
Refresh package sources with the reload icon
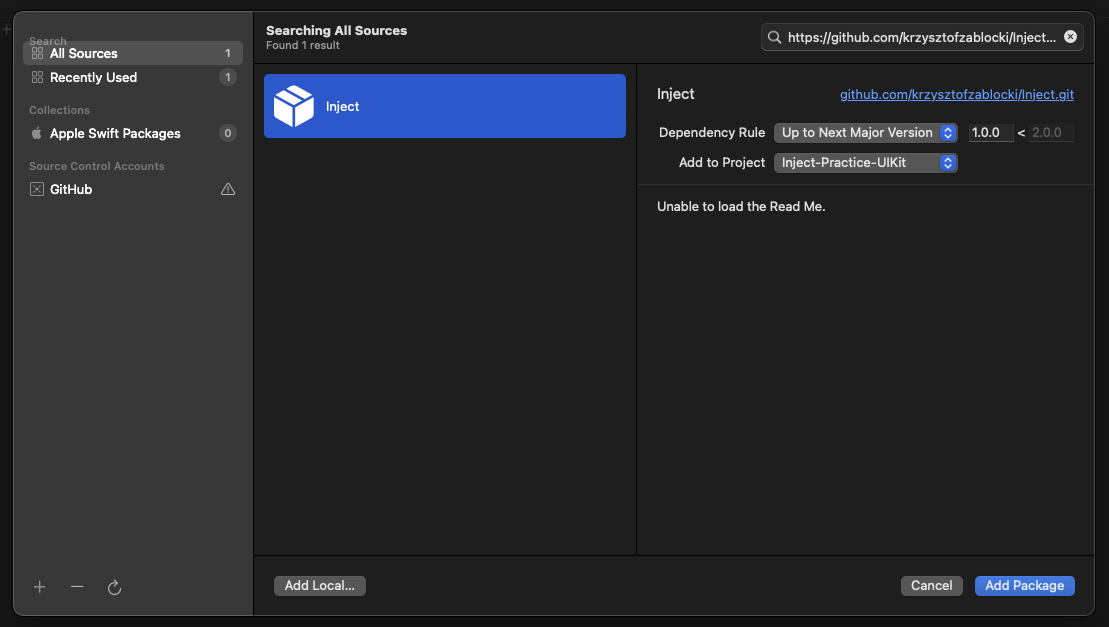tap(114, 588)
